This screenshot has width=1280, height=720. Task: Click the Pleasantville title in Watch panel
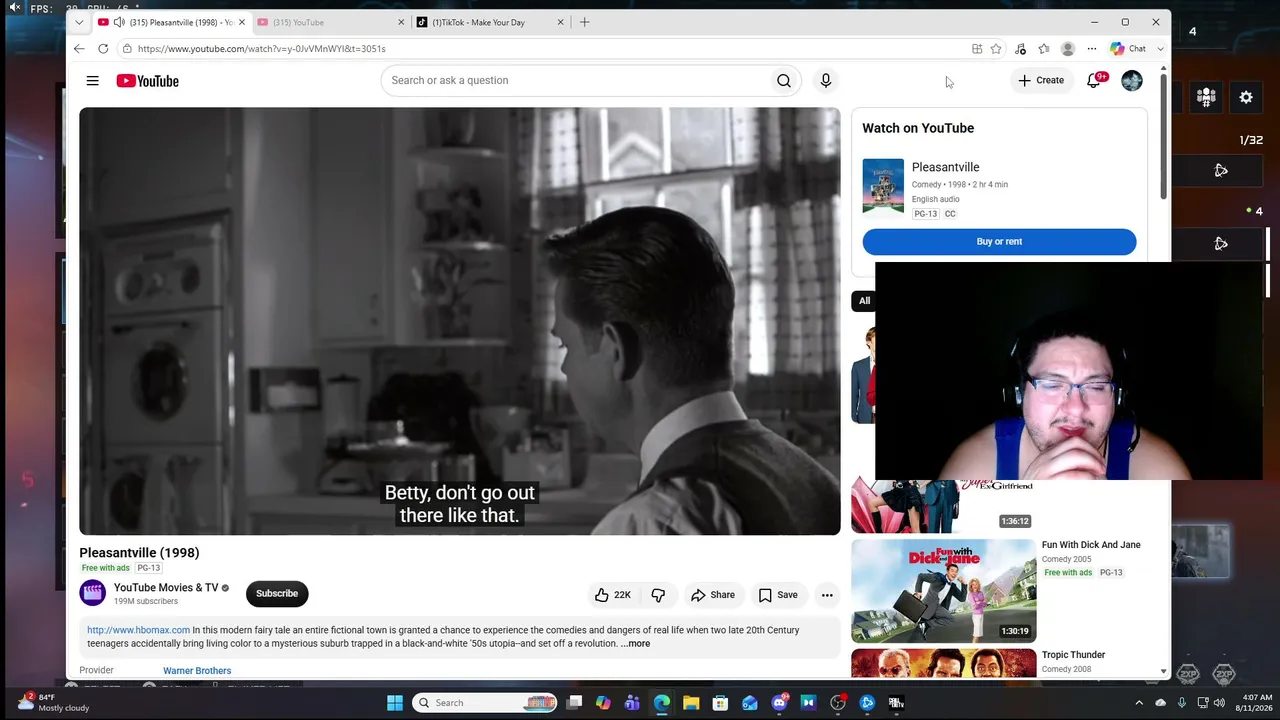[x=945, y=167]
